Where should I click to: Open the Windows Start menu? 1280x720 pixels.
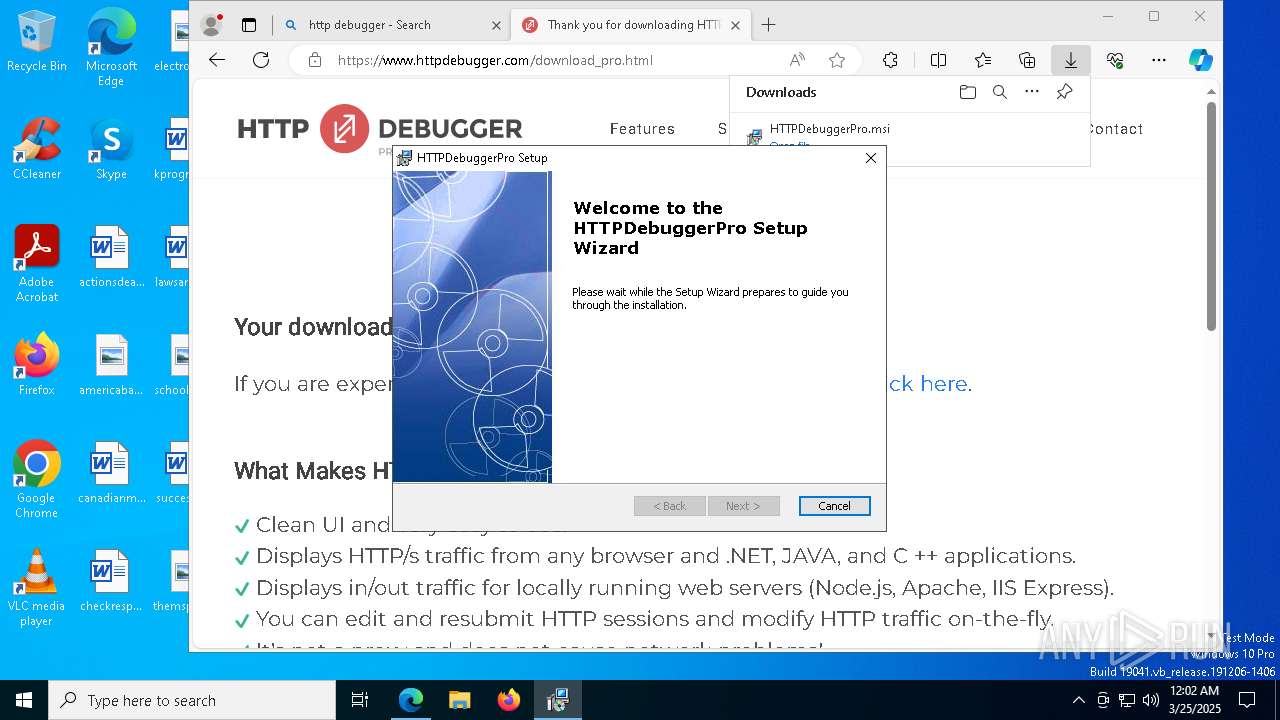tap(24, 700)
